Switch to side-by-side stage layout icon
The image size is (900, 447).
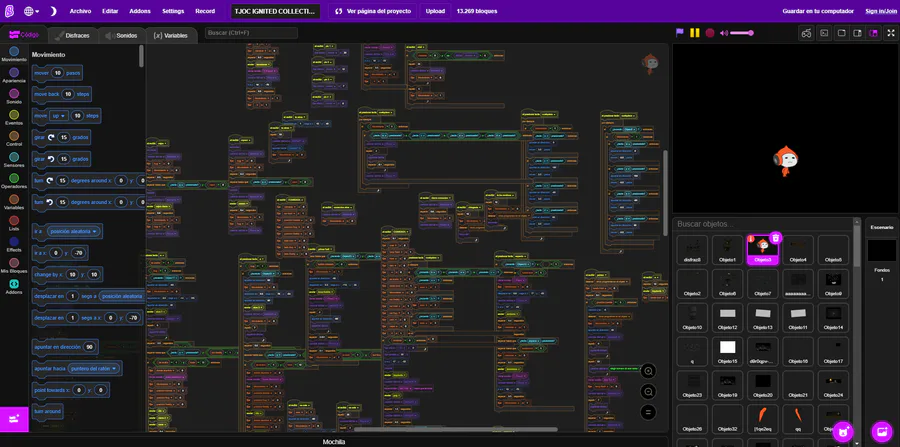[858, 33]
